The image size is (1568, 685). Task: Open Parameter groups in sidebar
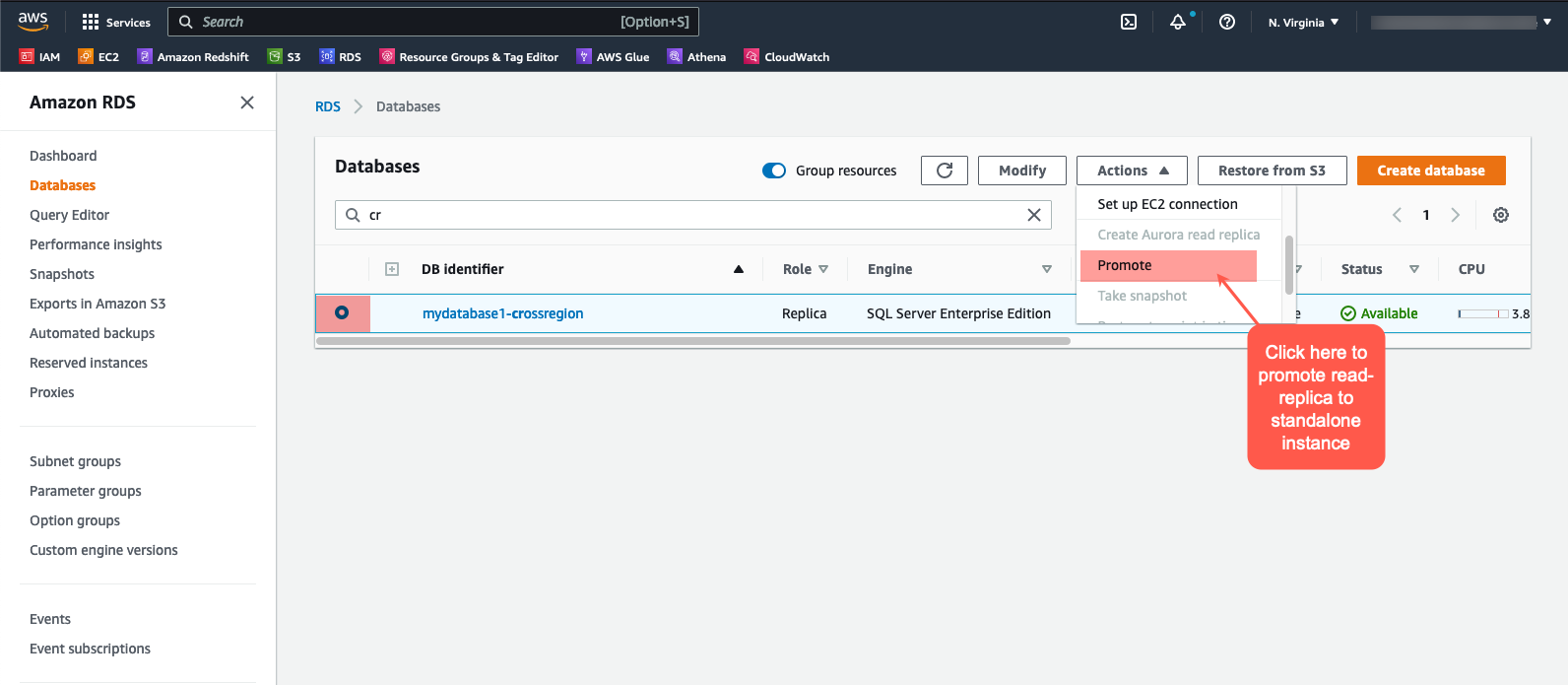[86, 491]
